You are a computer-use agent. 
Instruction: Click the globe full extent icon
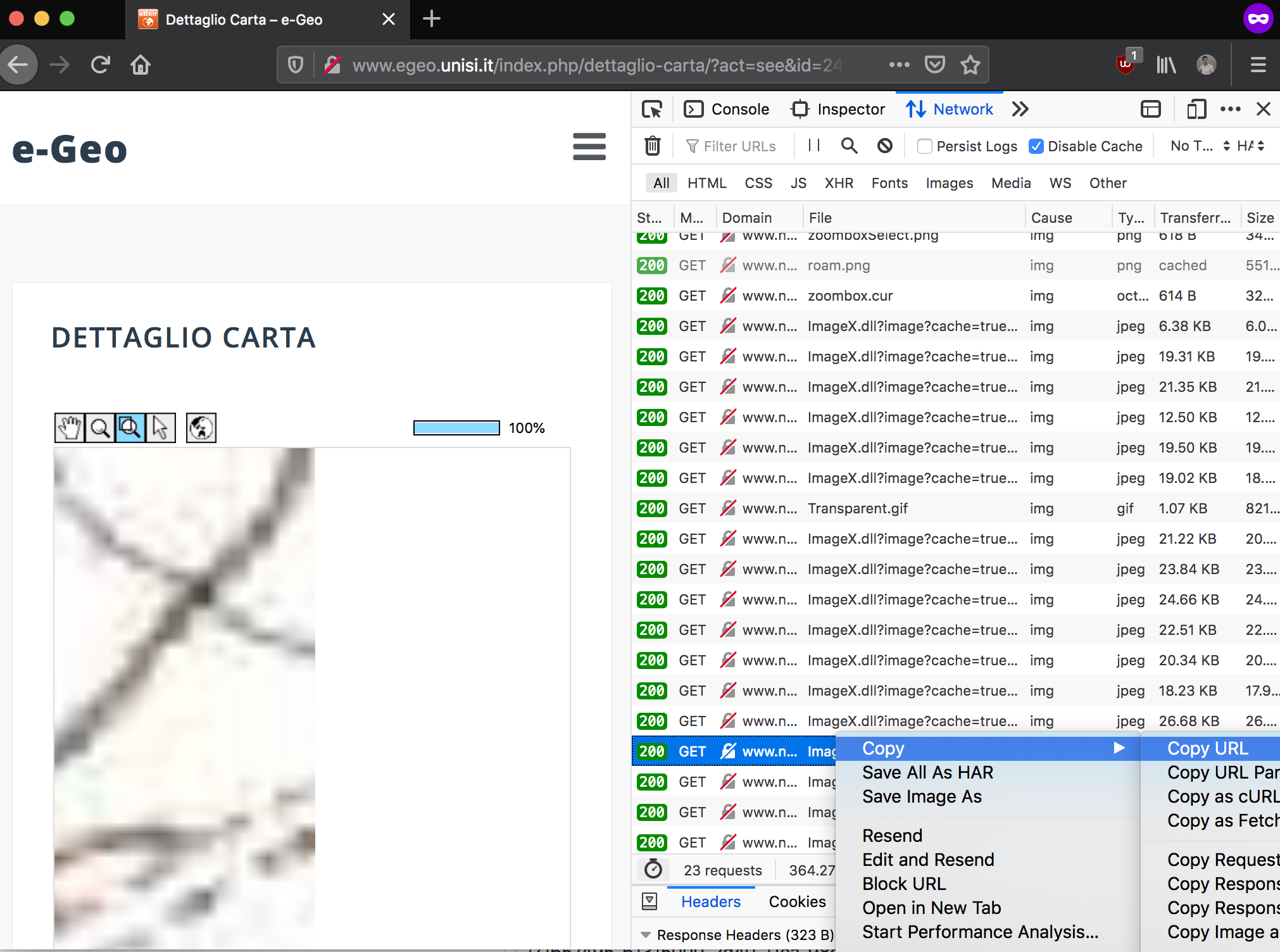point(201,428)
